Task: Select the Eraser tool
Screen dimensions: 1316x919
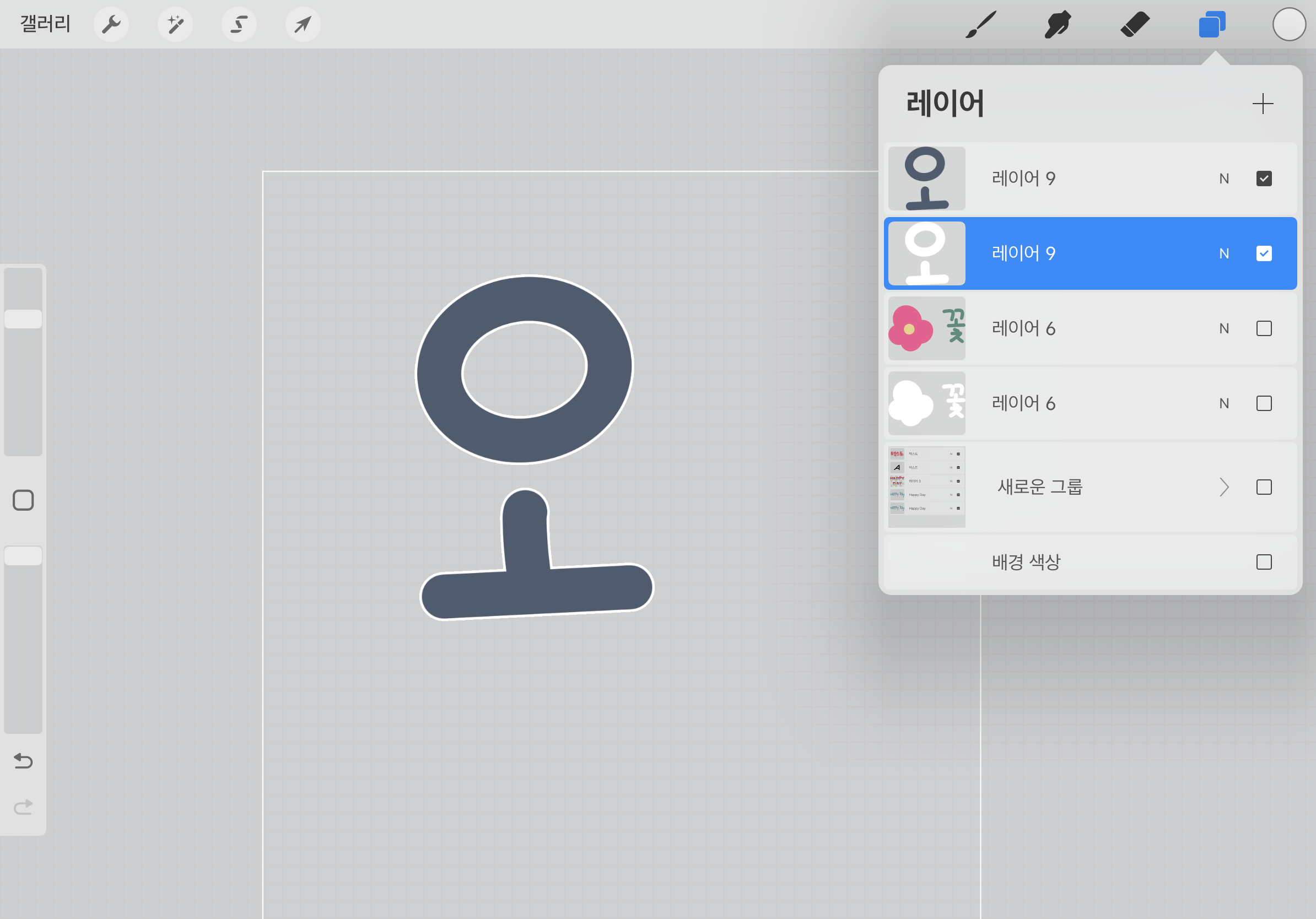Action: coord(1134,25)
